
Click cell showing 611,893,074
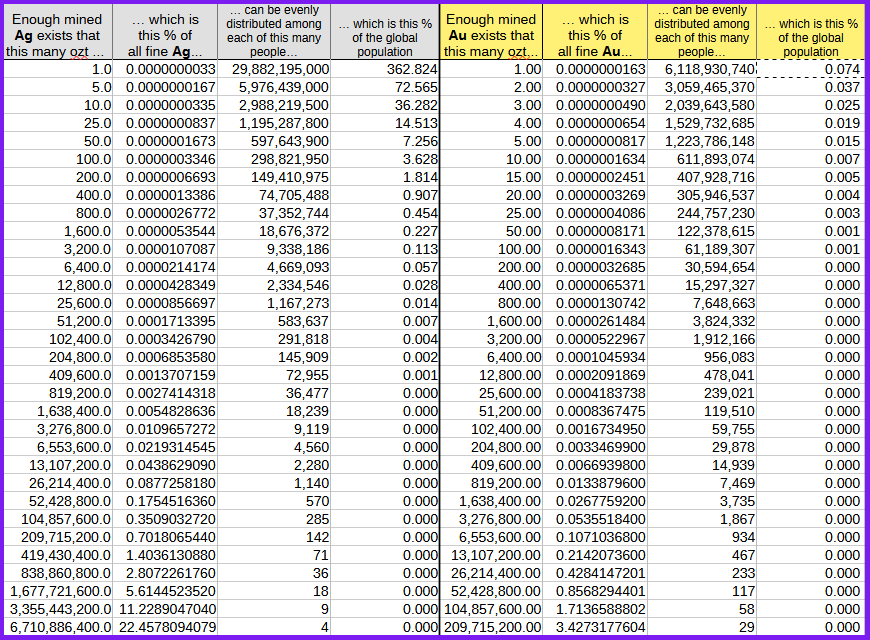point(702,159)
